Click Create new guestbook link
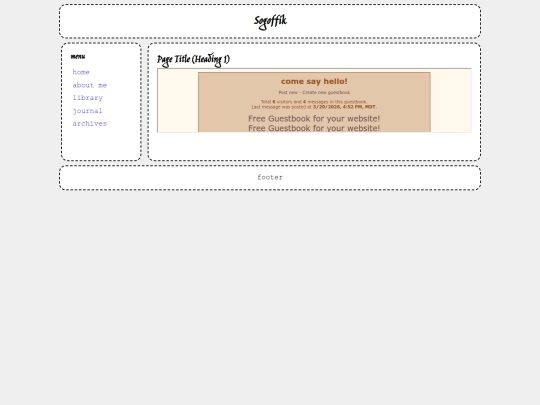The image size is (540, 405). (x=326, y=92)
